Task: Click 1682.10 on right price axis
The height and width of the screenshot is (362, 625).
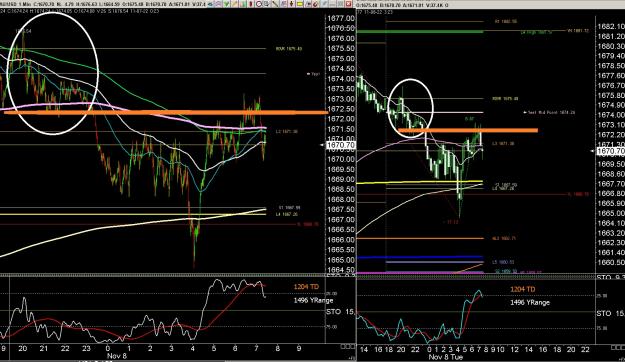Action: coord(611,27)
